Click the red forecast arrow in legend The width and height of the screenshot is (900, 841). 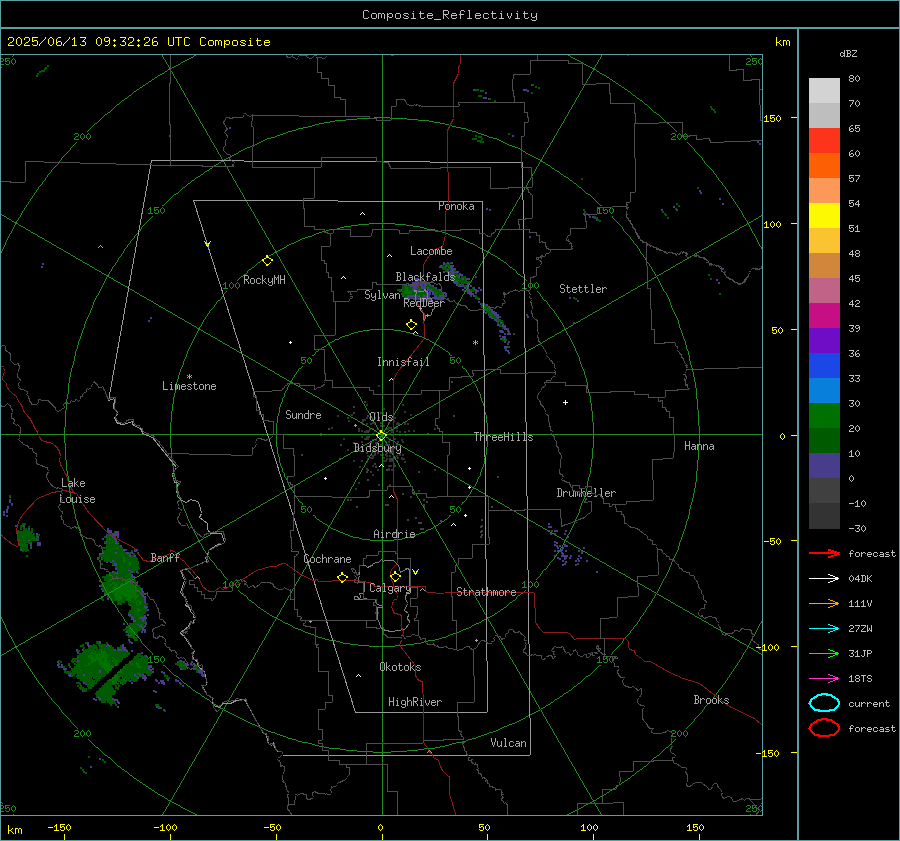(x=824, y=553)
